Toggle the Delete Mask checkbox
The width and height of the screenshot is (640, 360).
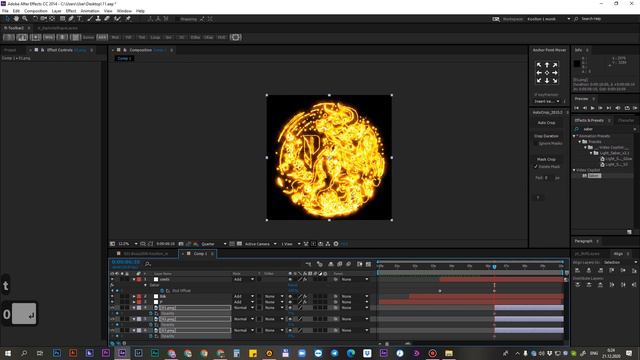[536, 167]
